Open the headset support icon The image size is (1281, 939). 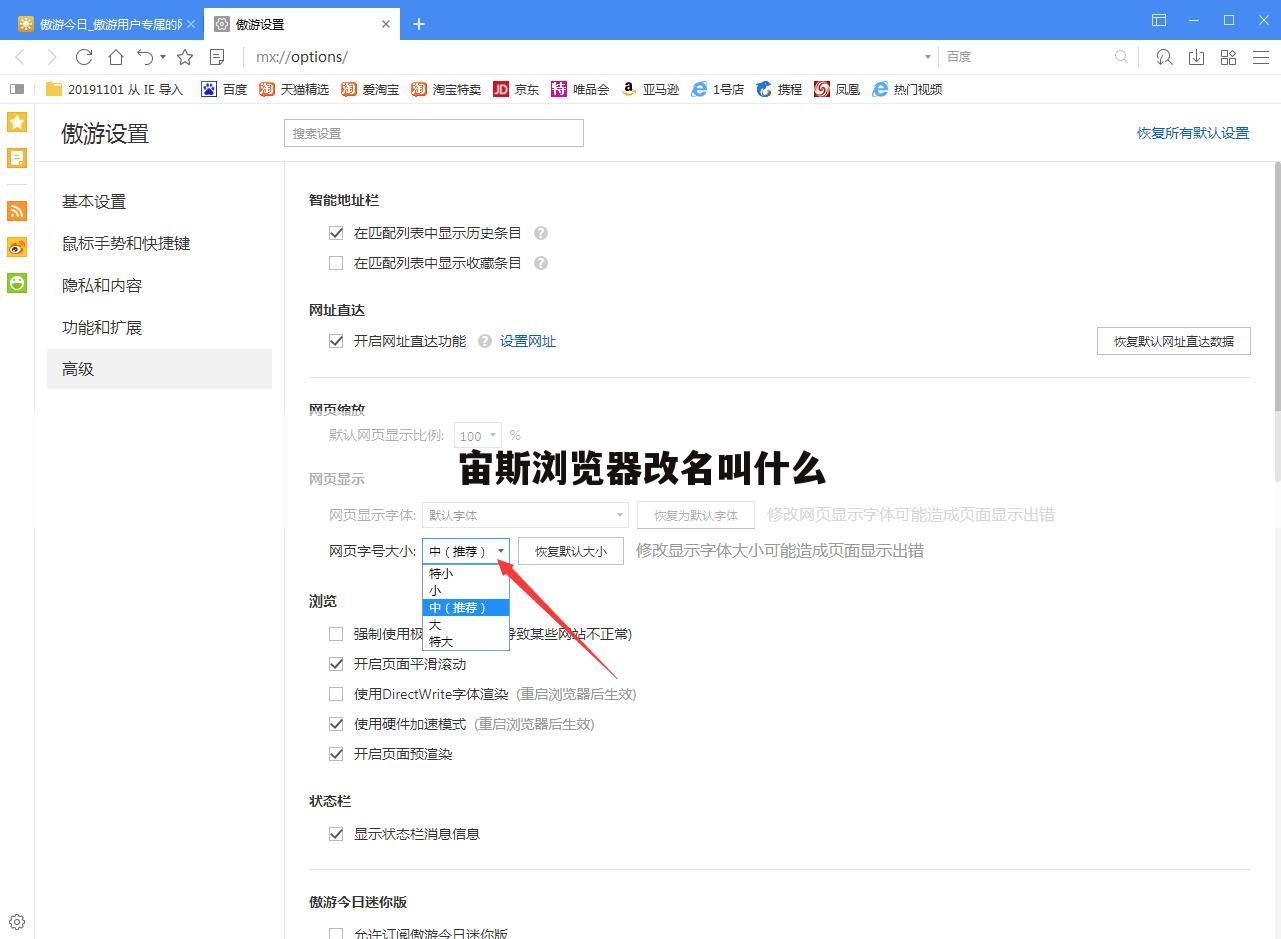coord(1164,57)
